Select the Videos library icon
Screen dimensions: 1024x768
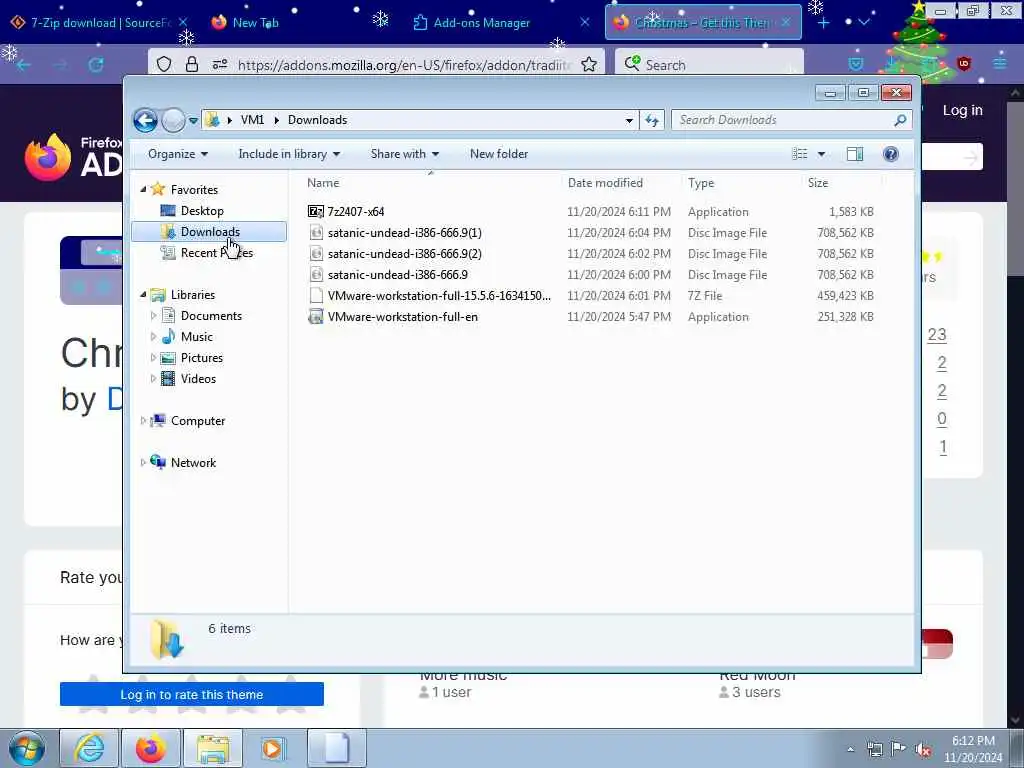pos(168,379)
